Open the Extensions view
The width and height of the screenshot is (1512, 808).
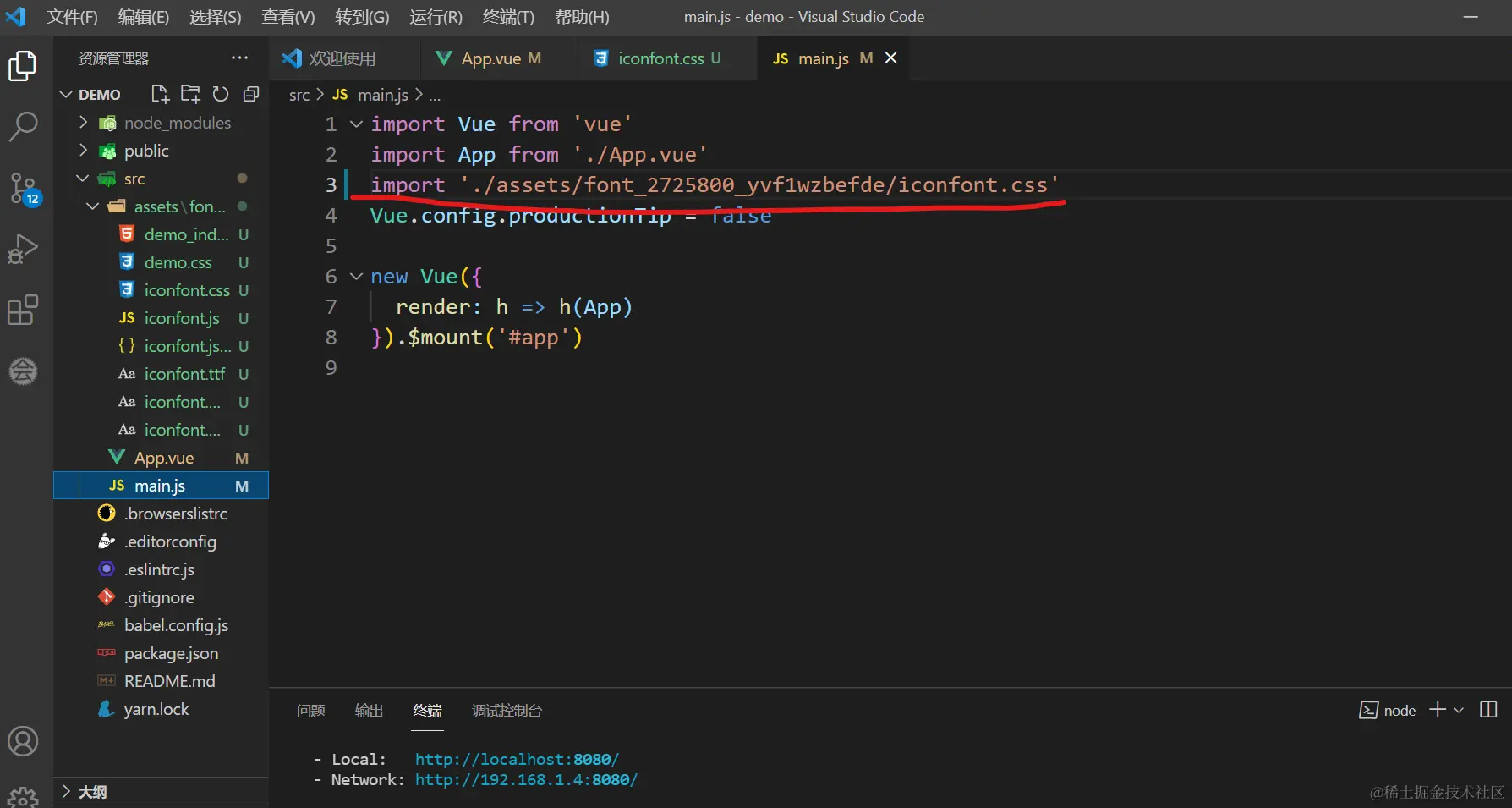tap(23, 310)
